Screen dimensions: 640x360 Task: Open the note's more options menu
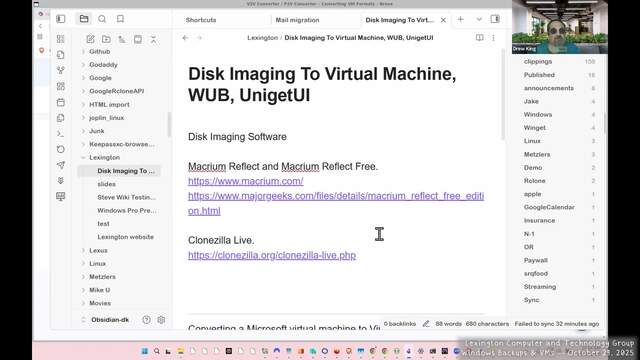[x=493, y=38]
